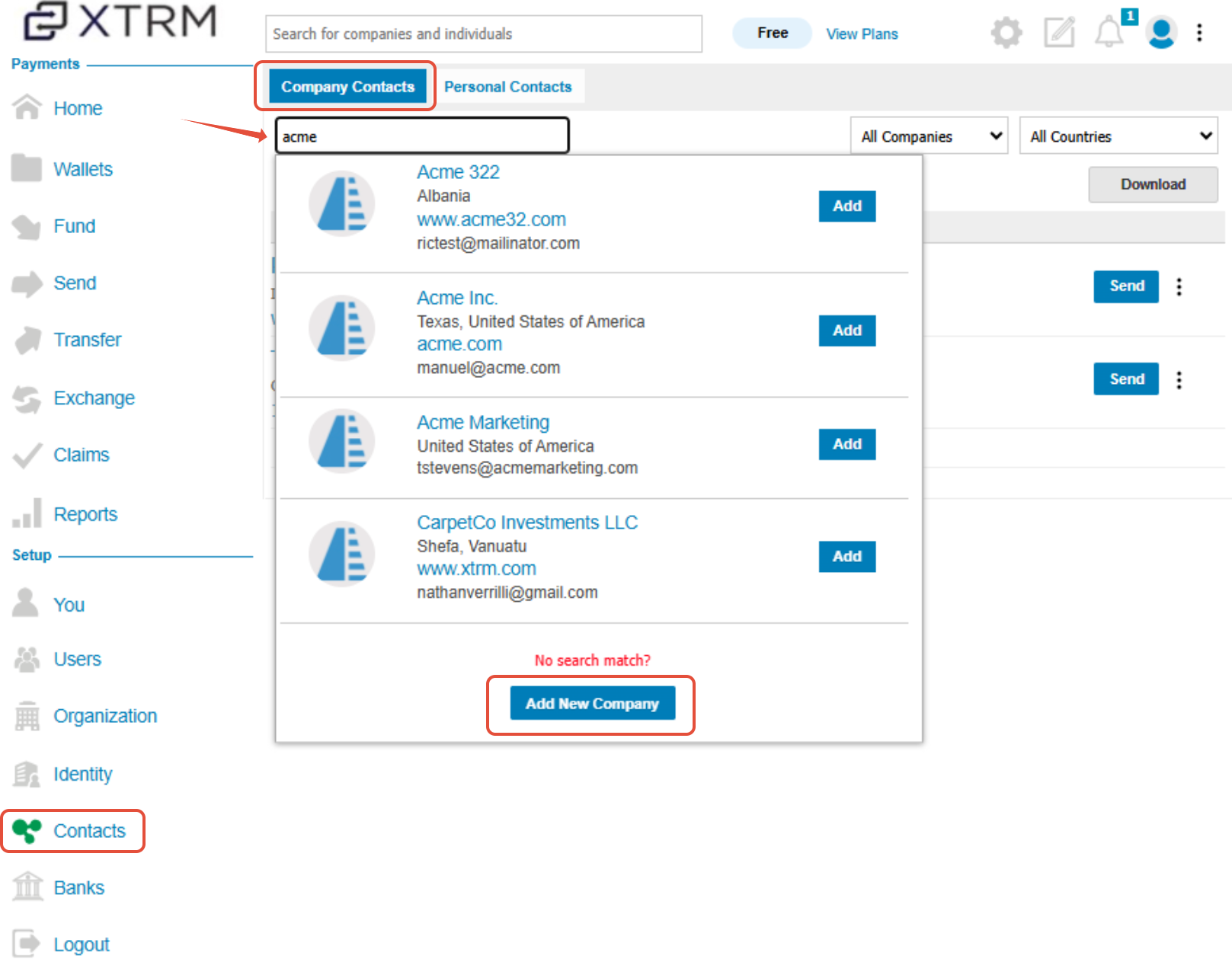Open the settings gear icon

click(x=1006, y=33)
